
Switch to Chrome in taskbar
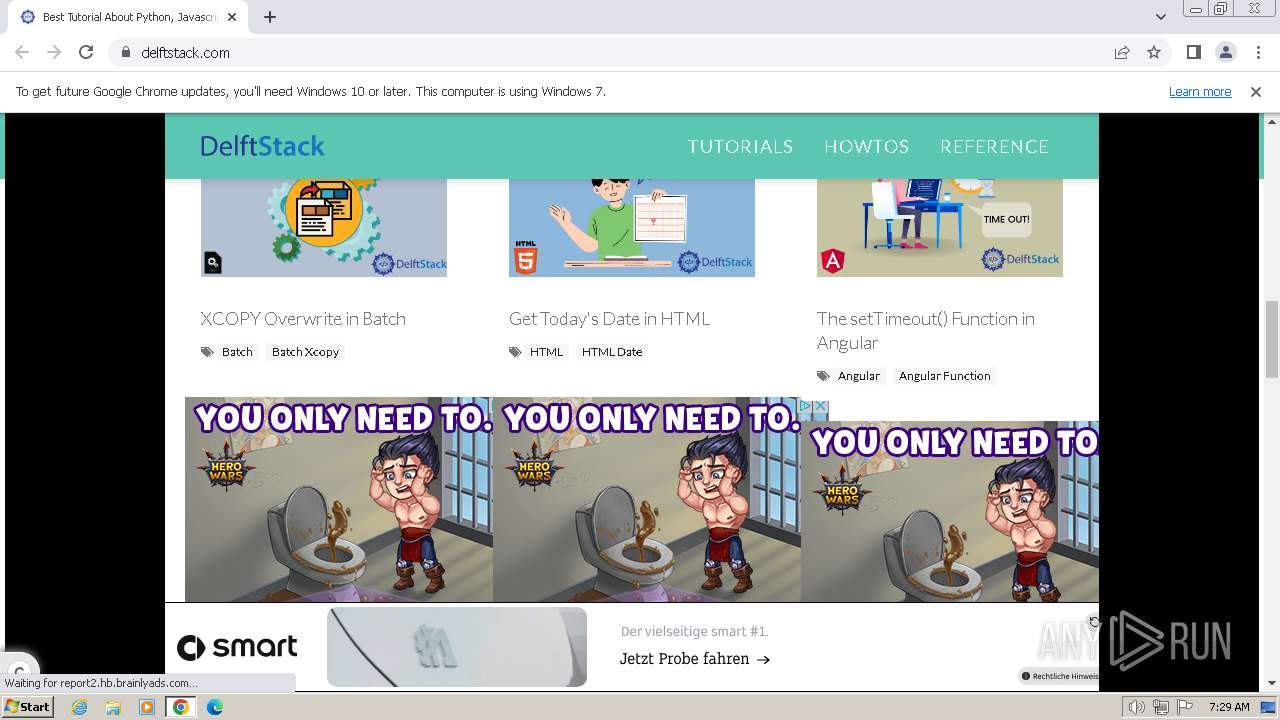[181, 707]
